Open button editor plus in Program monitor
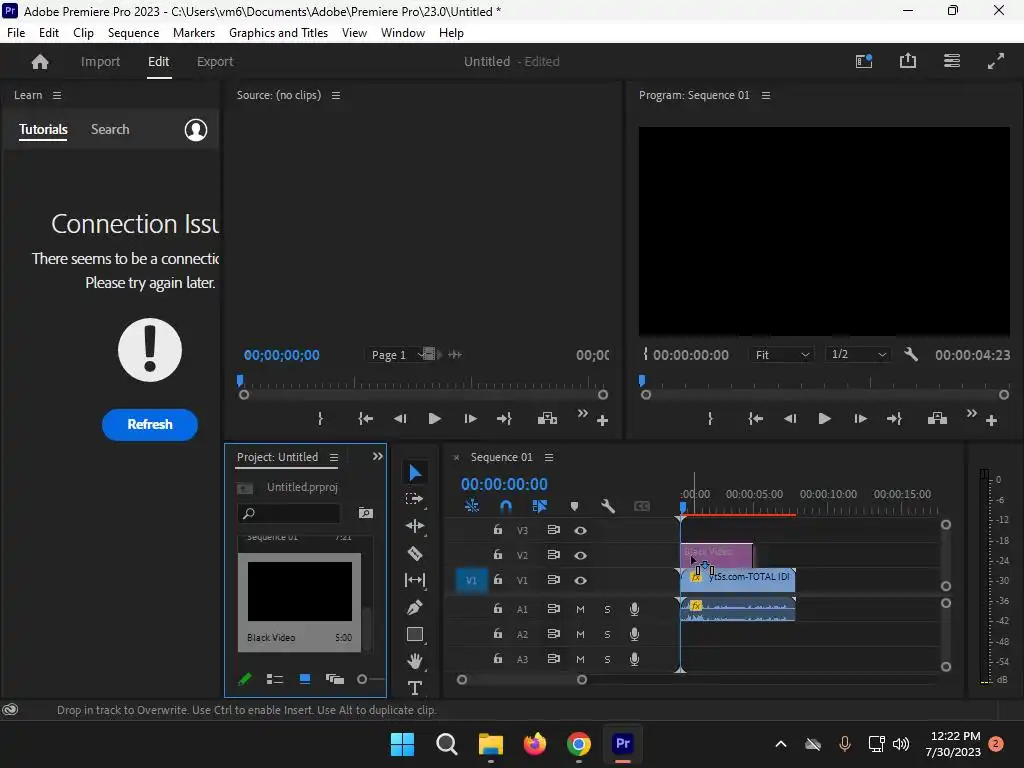Screen dimensions: 1024x768 point(991,421)
